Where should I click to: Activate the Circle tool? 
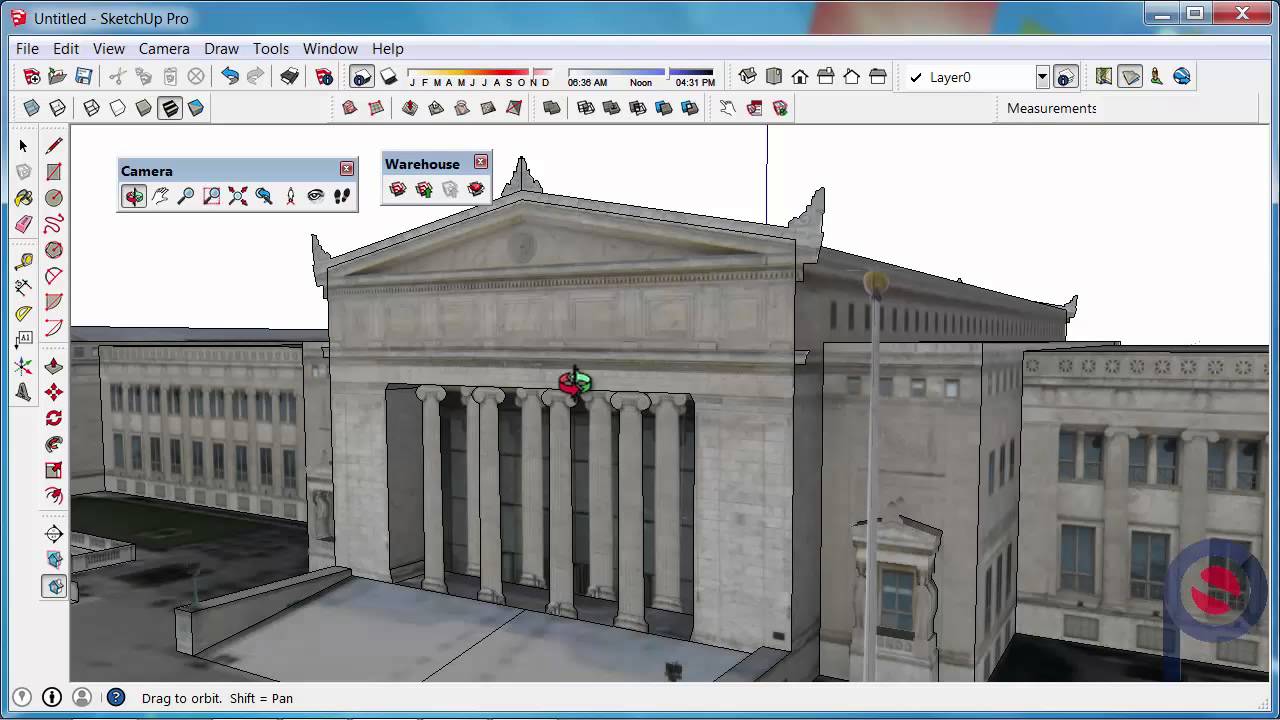click(x=54, y=198)
